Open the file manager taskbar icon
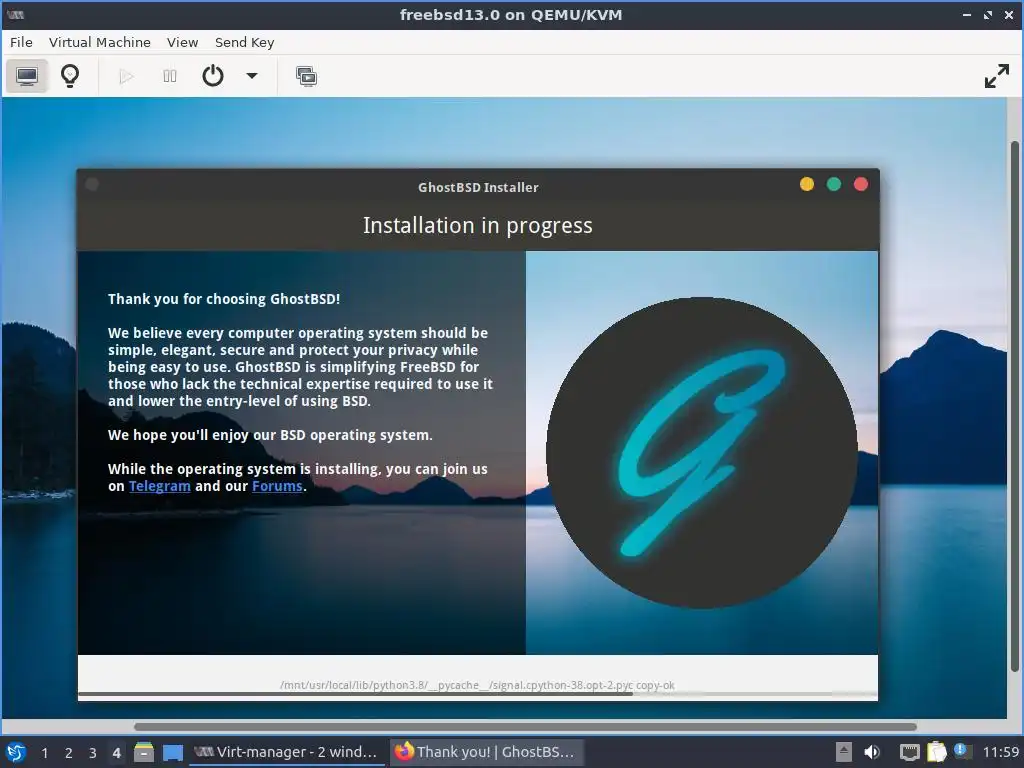 click(x=144, y=752)
